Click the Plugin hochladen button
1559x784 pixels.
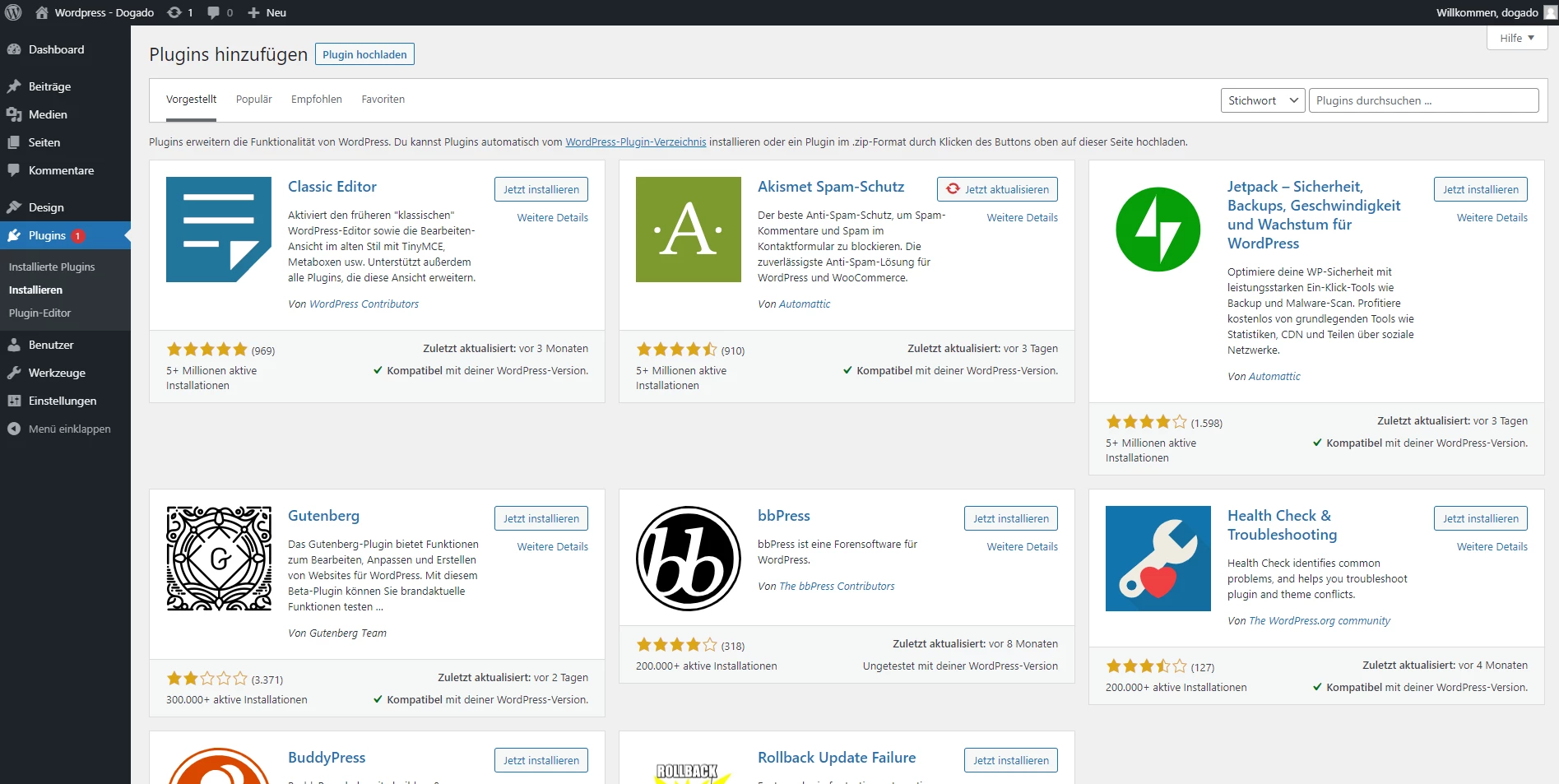click(364, 54)
